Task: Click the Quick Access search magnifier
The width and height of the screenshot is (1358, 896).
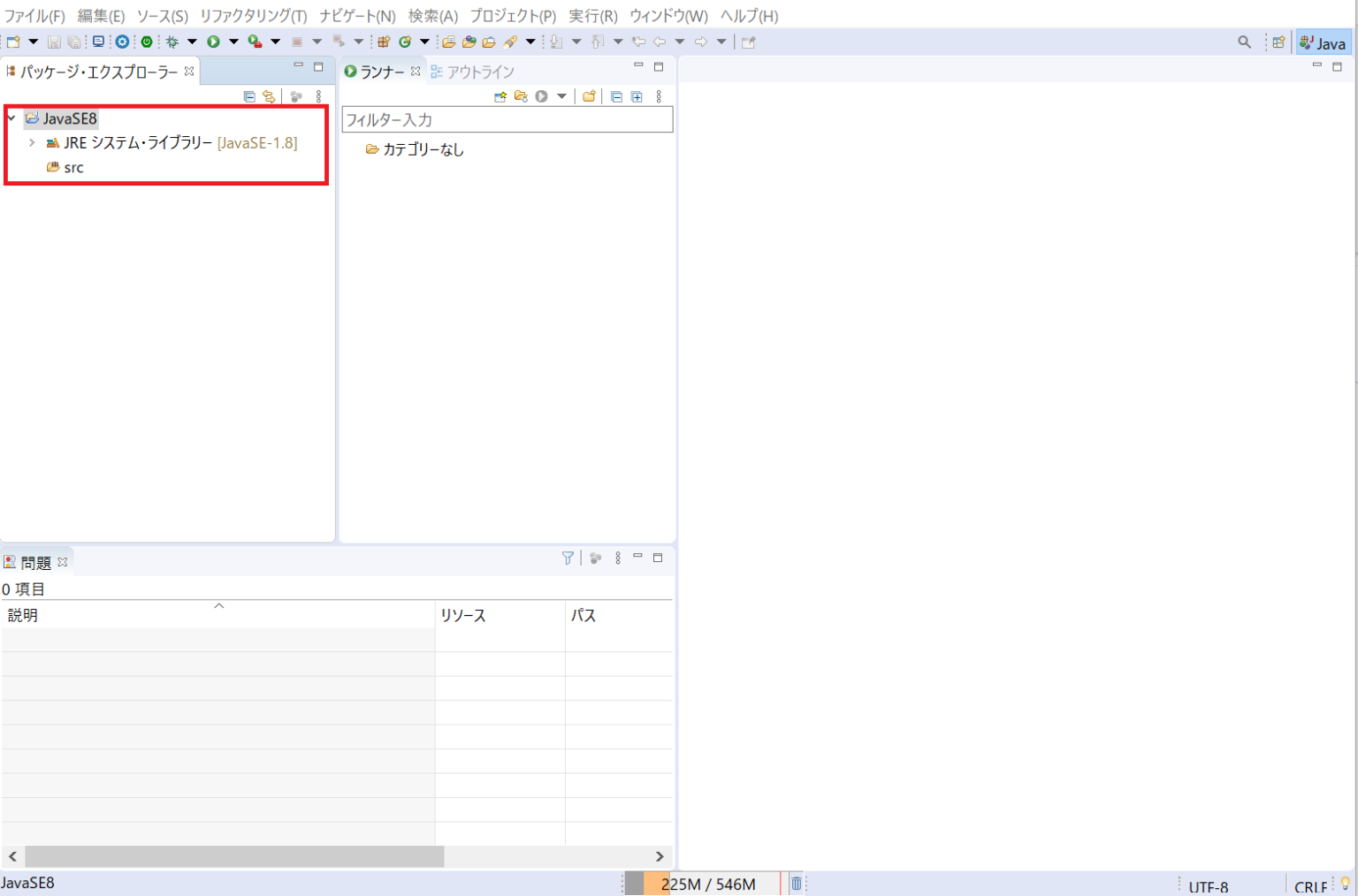Action: tap(1244, 42)
